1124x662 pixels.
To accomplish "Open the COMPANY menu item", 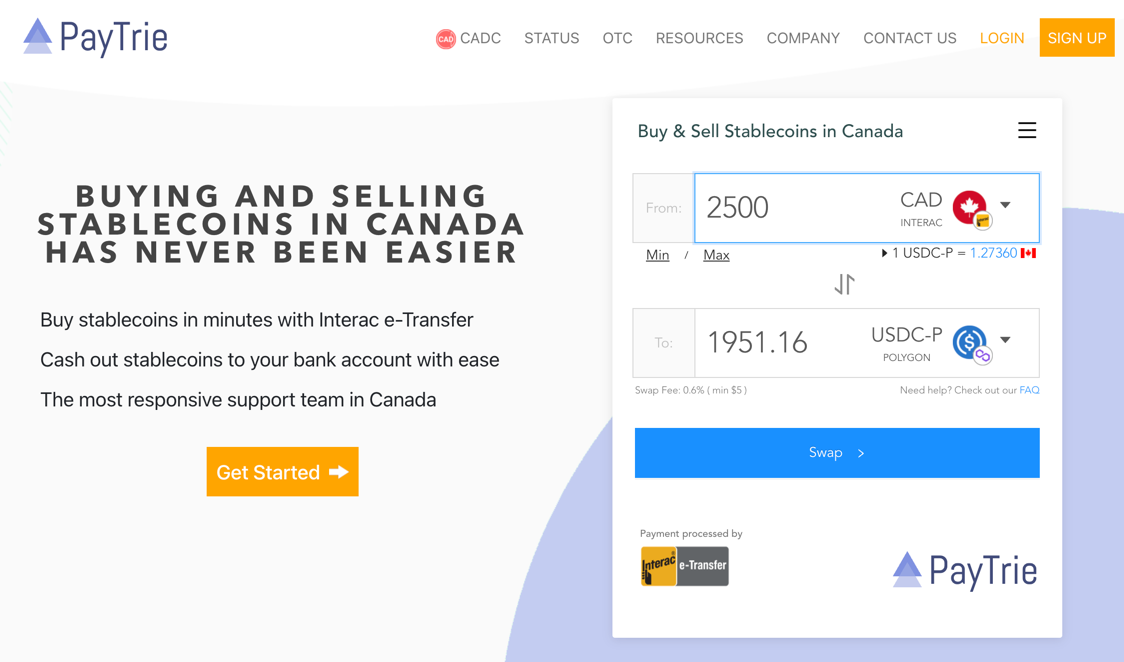I will point(803,38).
